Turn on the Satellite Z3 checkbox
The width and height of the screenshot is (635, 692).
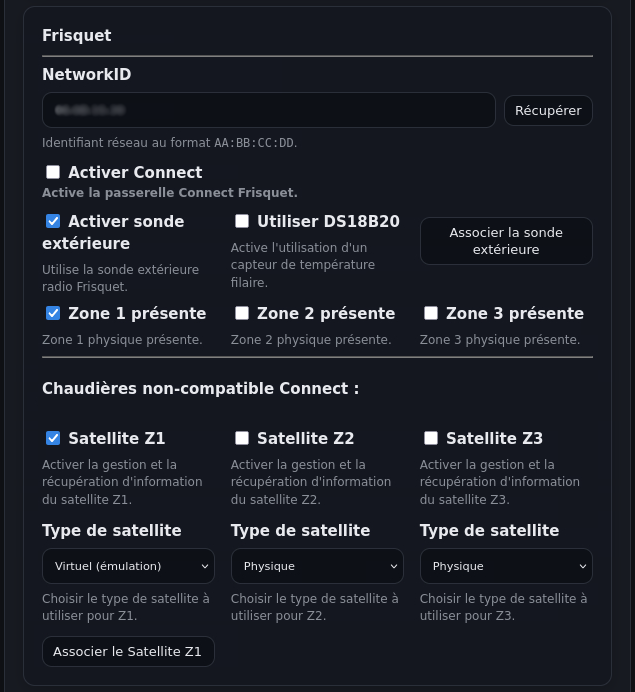pyautogui.click(x=431, y=438)
